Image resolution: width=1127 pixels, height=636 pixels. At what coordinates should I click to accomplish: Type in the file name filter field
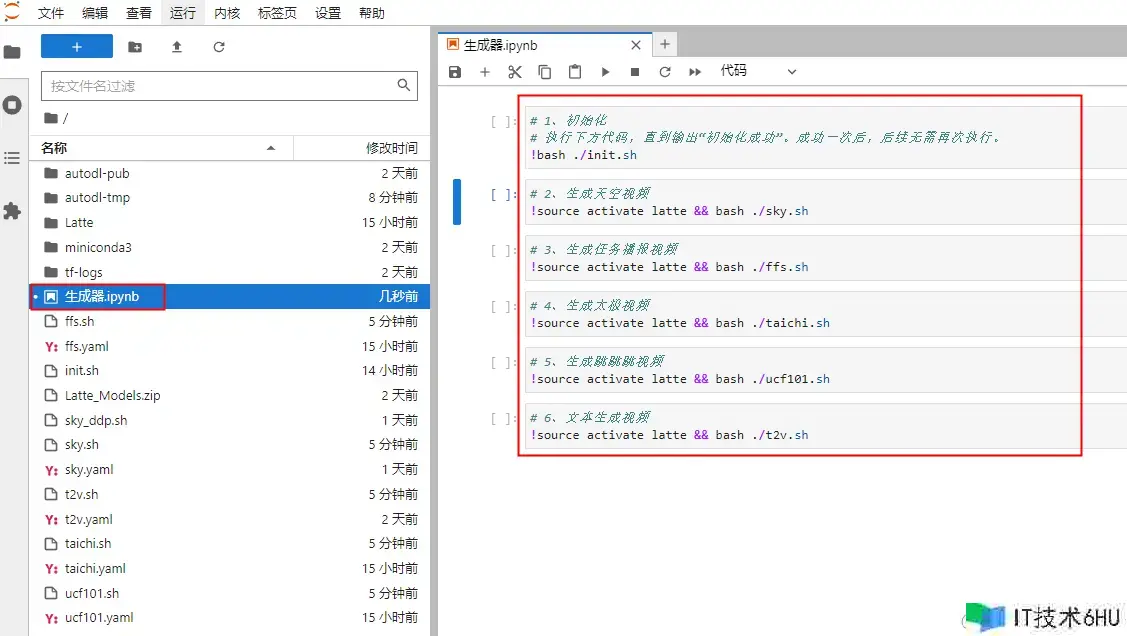pyautogui.click(x=220, y=86)
